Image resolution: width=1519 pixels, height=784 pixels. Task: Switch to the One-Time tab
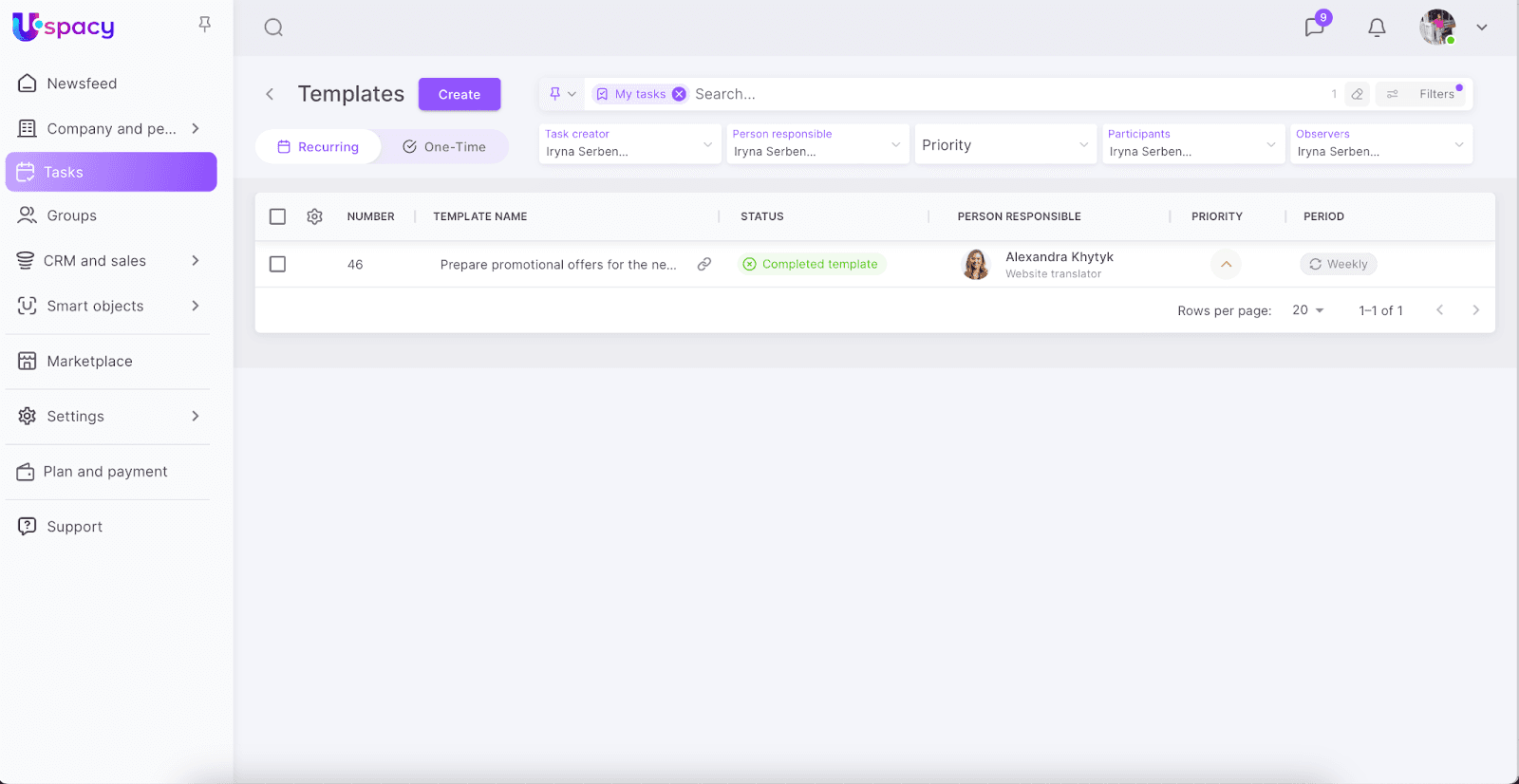coord(444,147)
